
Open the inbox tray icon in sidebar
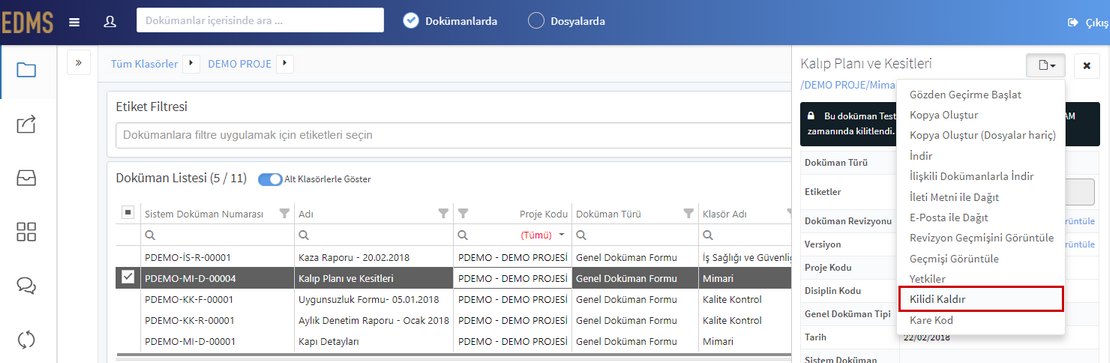(26, 178)
